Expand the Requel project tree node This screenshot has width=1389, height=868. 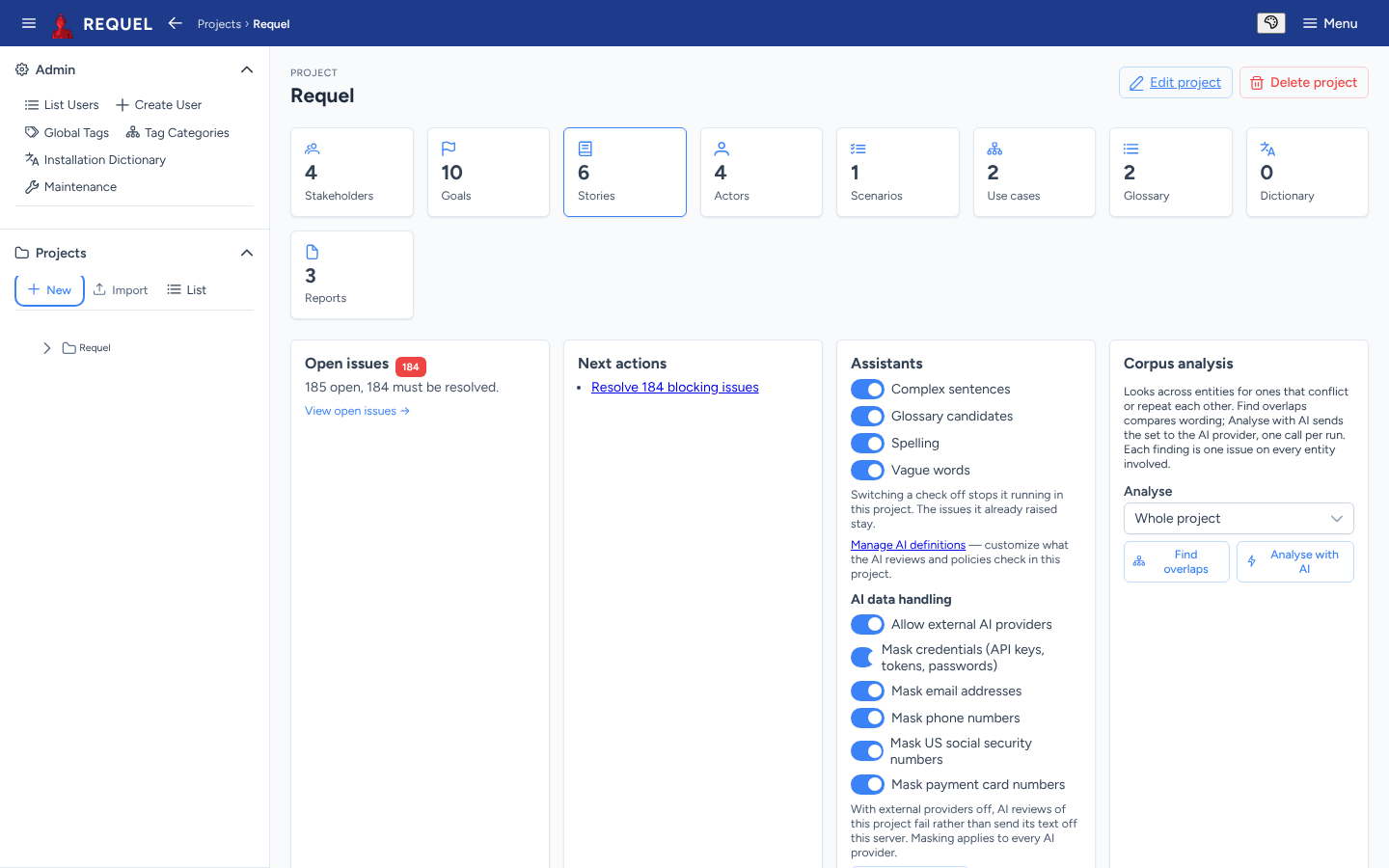click(46, 348)
